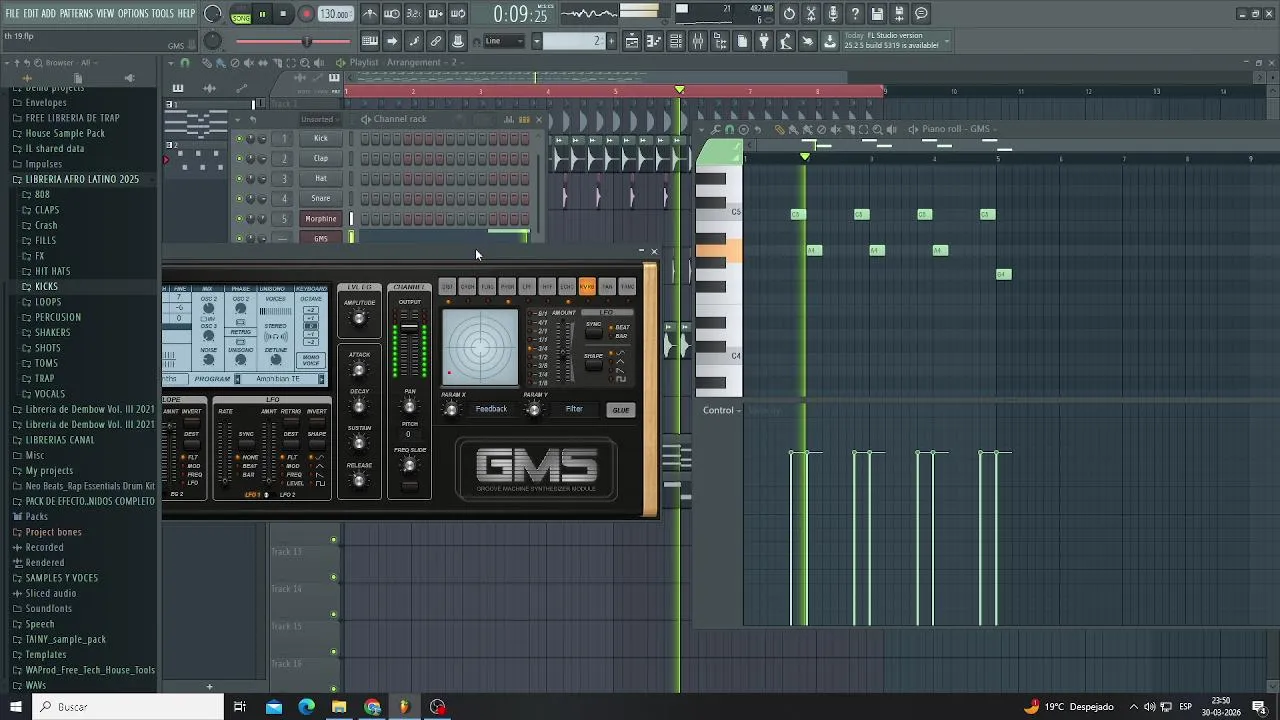Click the GMS output level fader

point(409,328)
